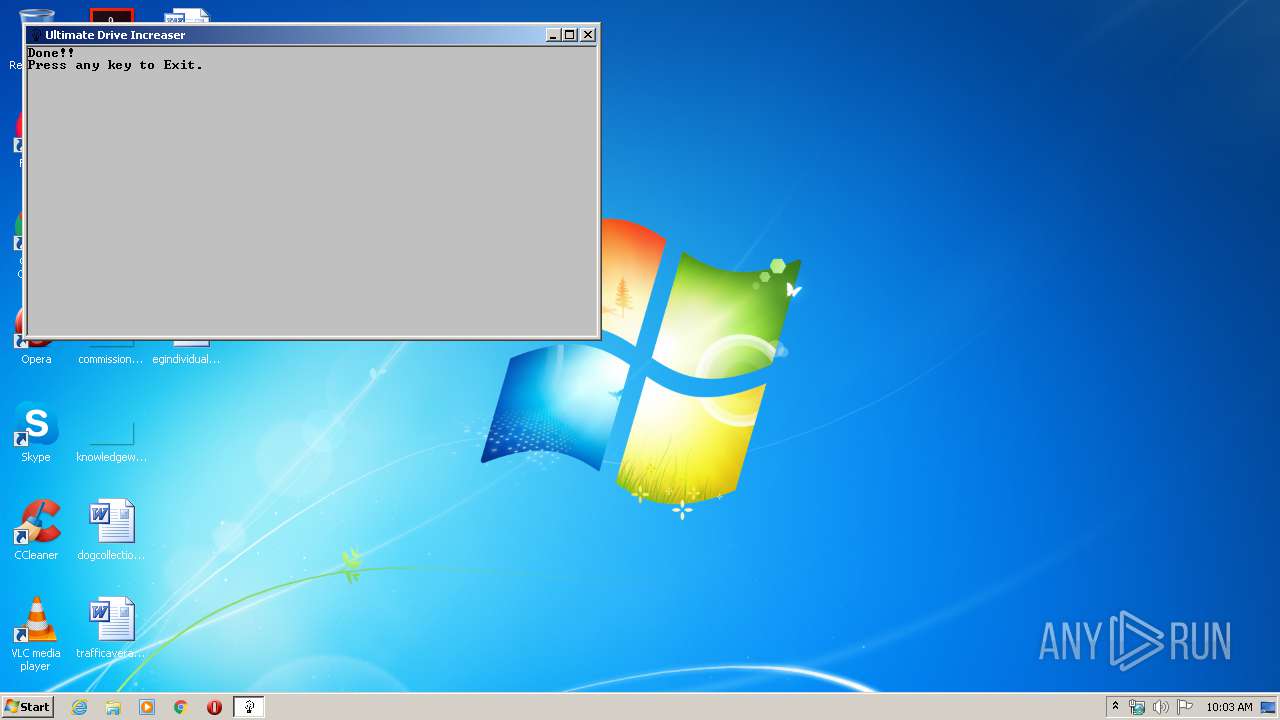Click the Ultimate Drive Increaser title bar icon
The image size is (1280, 720).
[36, 35]
